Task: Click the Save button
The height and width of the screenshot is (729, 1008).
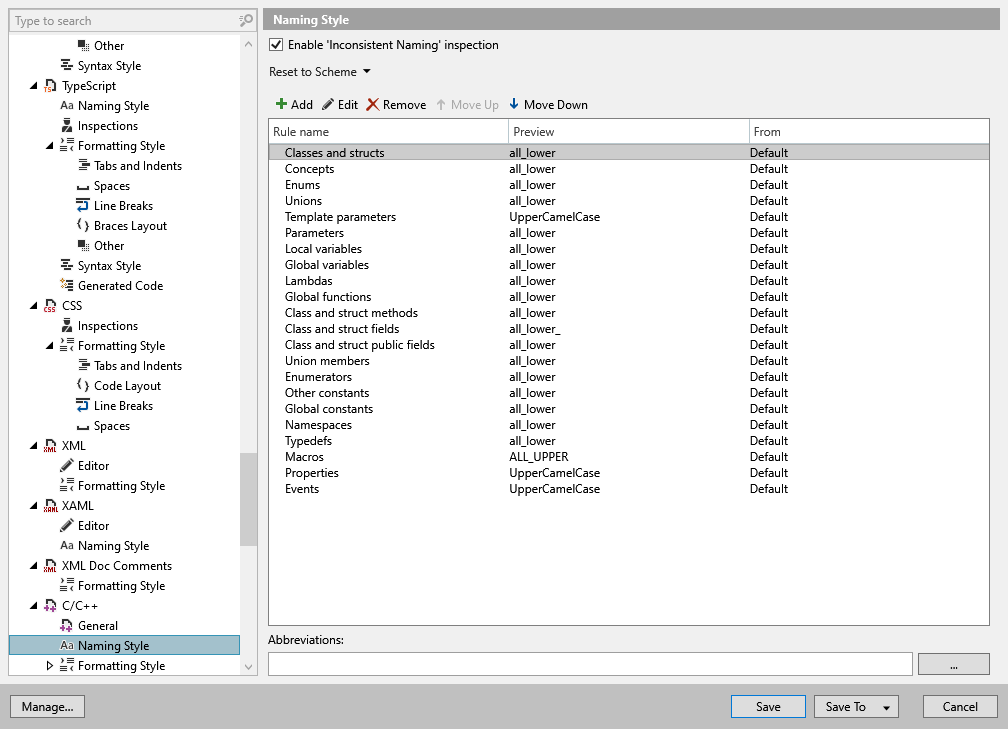Action: click(x=767, y=706)
